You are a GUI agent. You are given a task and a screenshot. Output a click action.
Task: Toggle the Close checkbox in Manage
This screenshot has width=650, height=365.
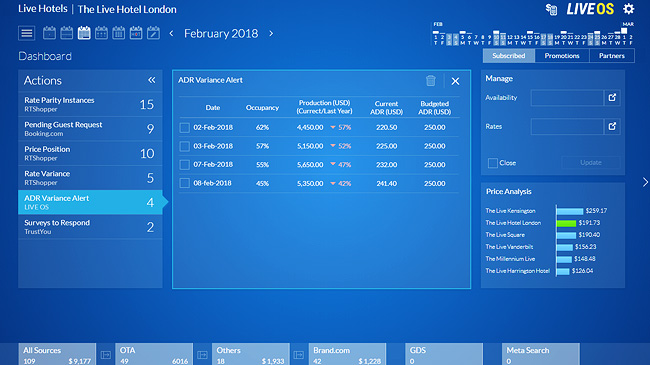point(492,163)
